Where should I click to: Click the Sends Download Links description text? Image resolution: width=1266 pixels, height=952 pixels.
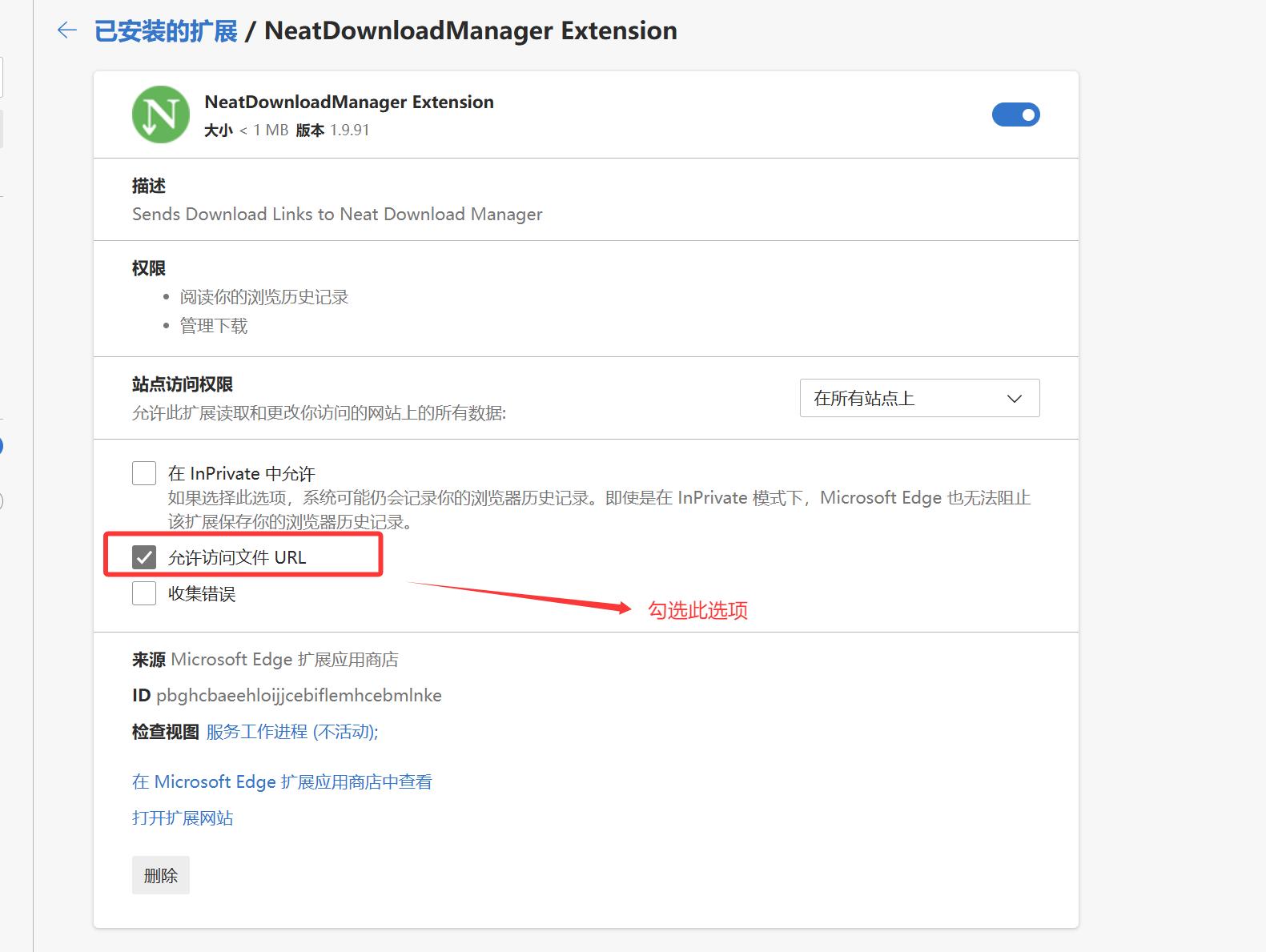coord(337,215)
